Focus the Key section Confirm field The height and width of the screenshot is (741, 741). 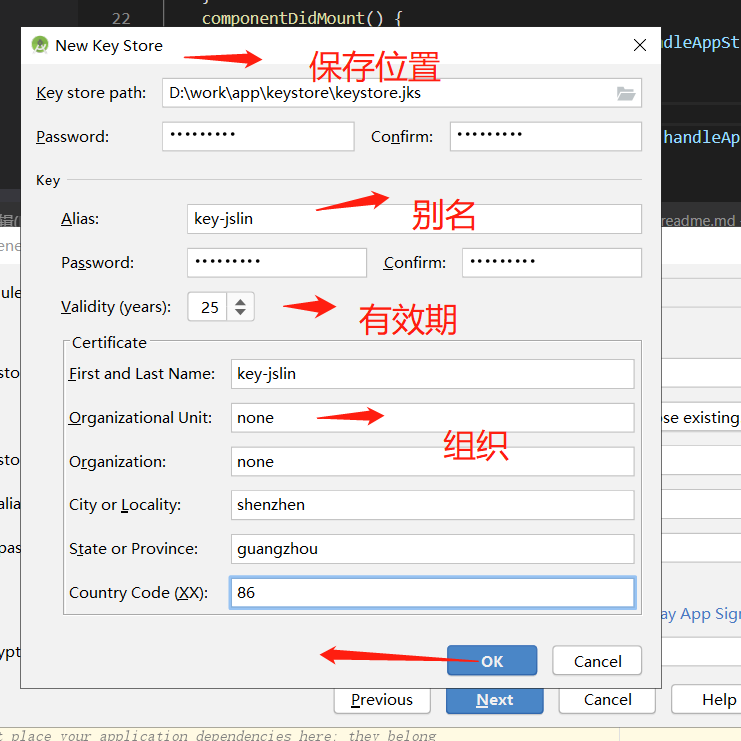point(551,263)
